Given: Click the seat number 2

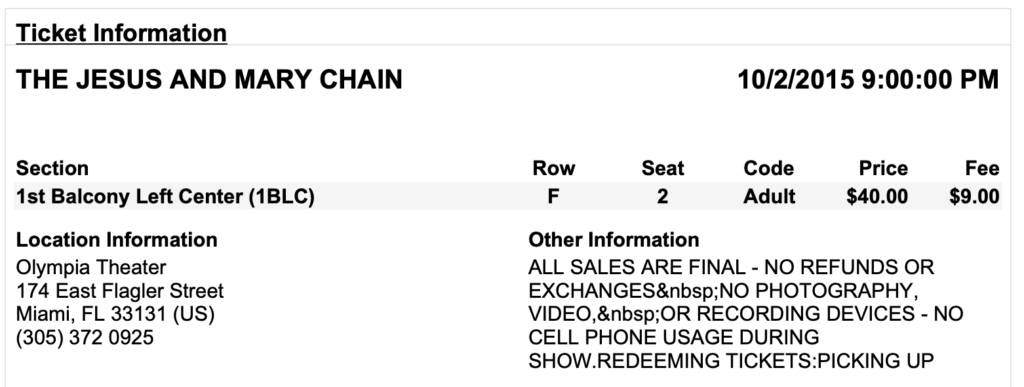Looking at the screenshot, I should 662,196.
